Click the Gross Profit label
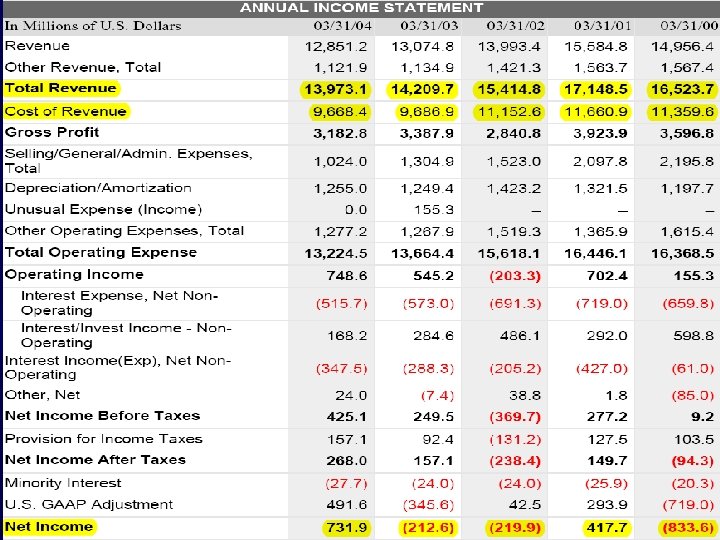 [52, 132]
